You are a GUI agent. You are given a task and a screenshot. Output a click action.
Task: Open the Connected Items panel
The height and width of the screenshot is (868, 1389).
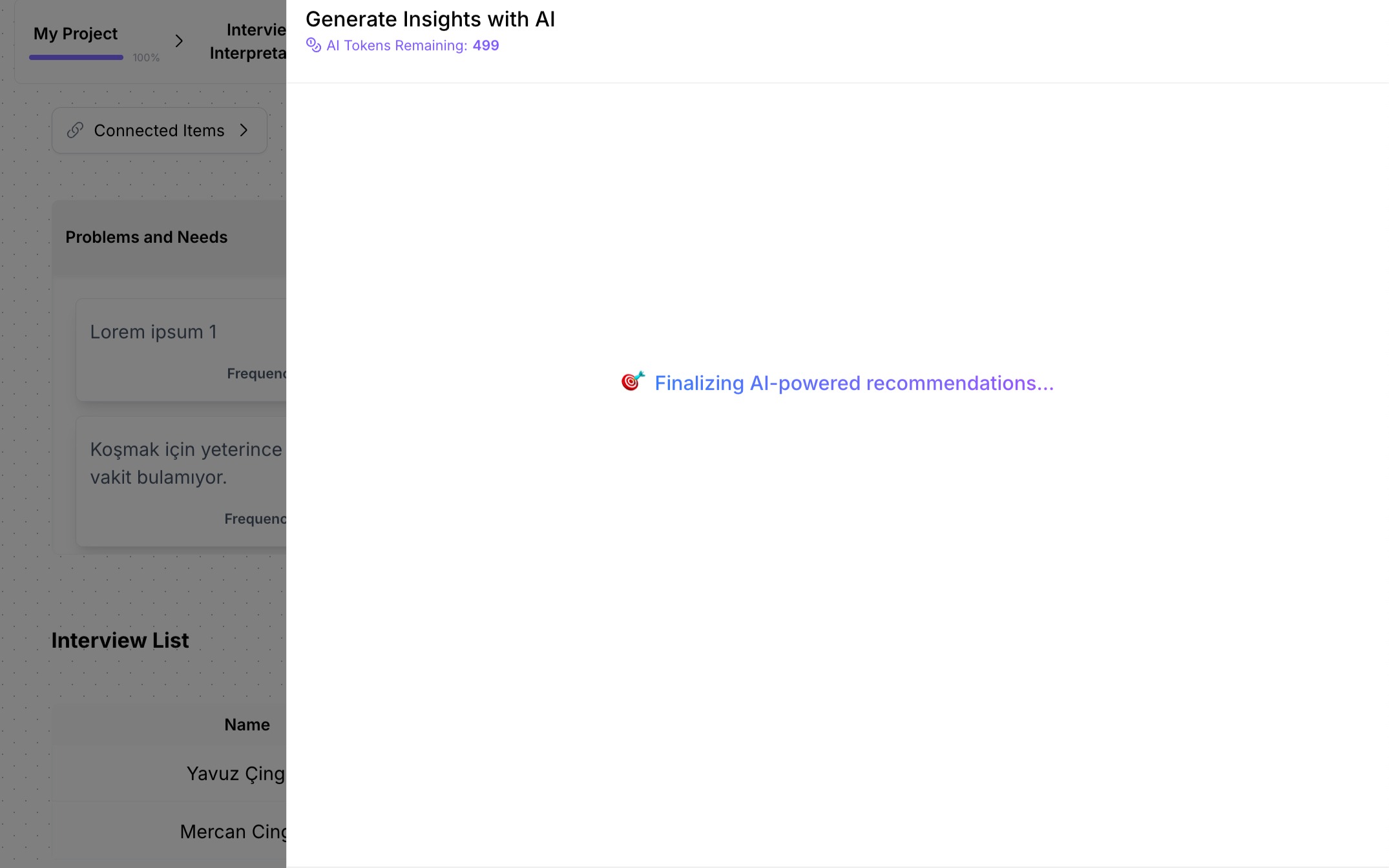(x=159, y=130)
